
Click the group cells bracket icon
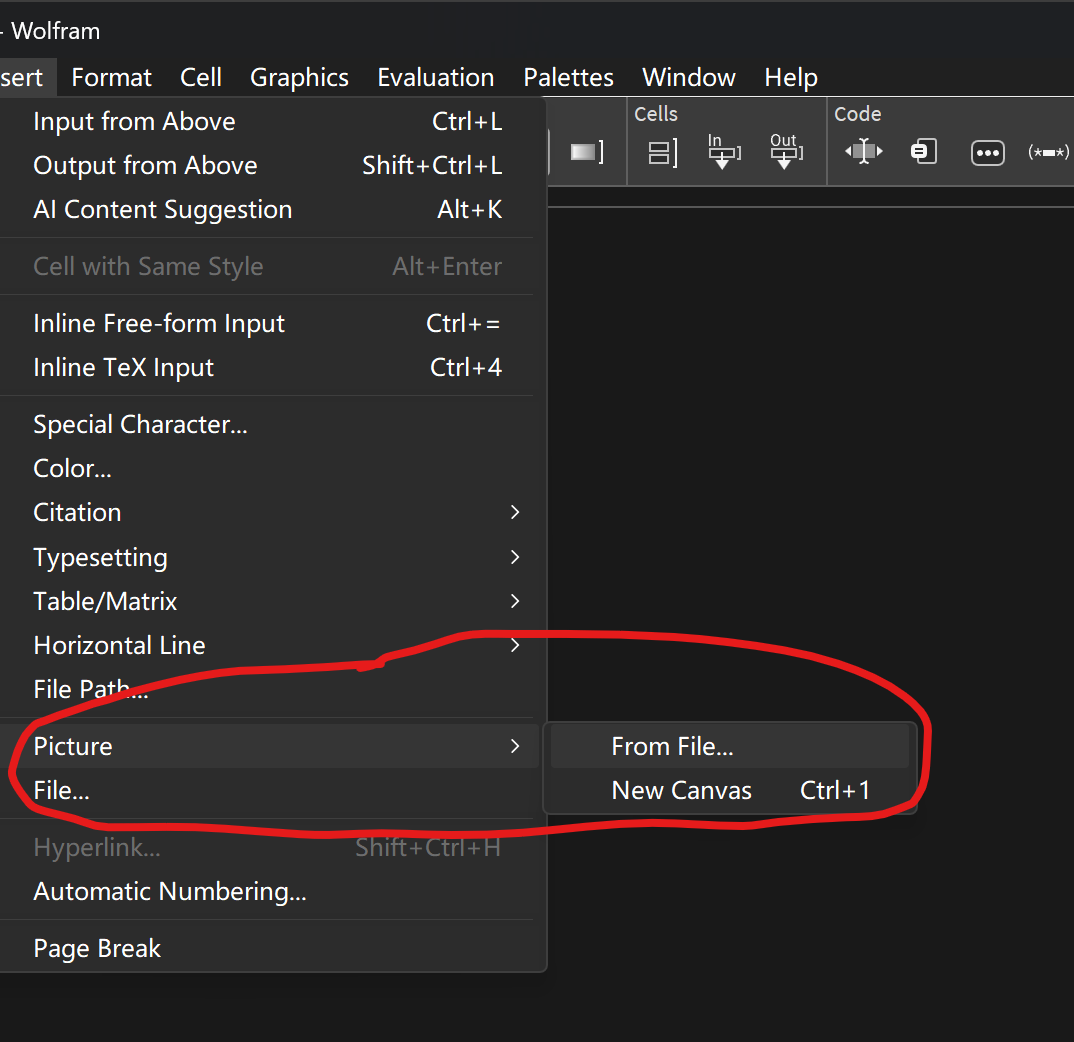(662, 152)
